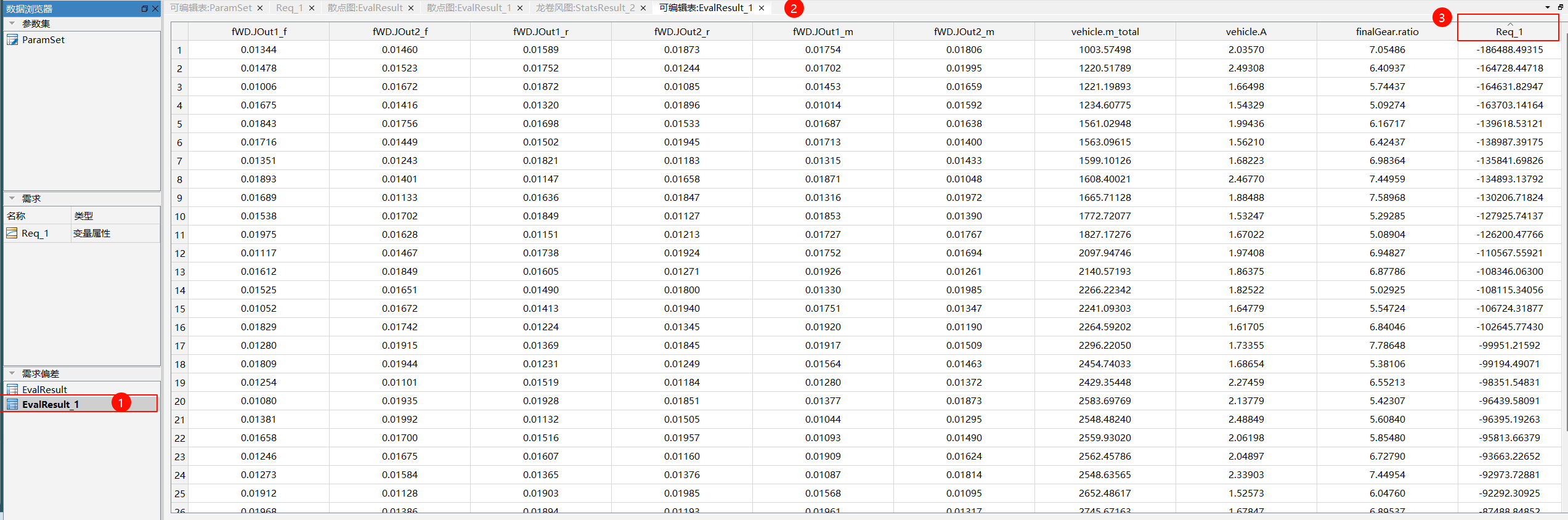
Task: Click Req_1 value -186488.49315
Action: (1509, 49)
